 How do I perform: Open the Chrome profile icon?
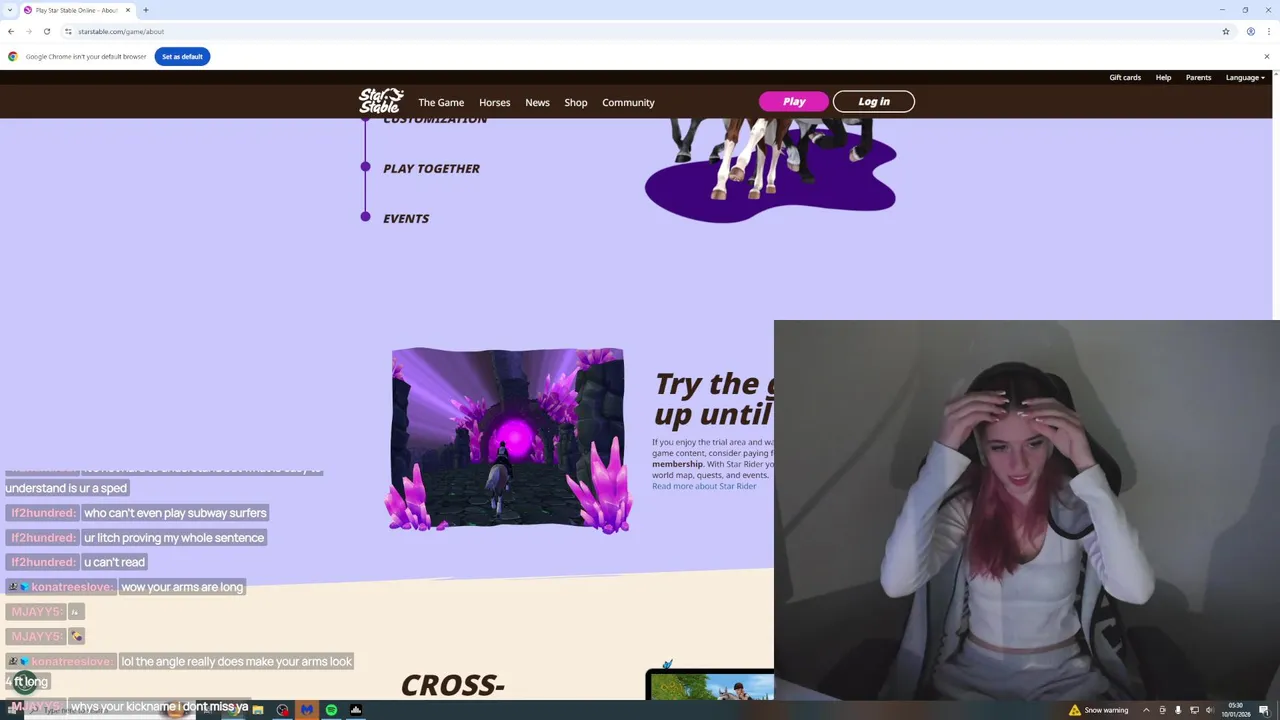click(1251, 31)
